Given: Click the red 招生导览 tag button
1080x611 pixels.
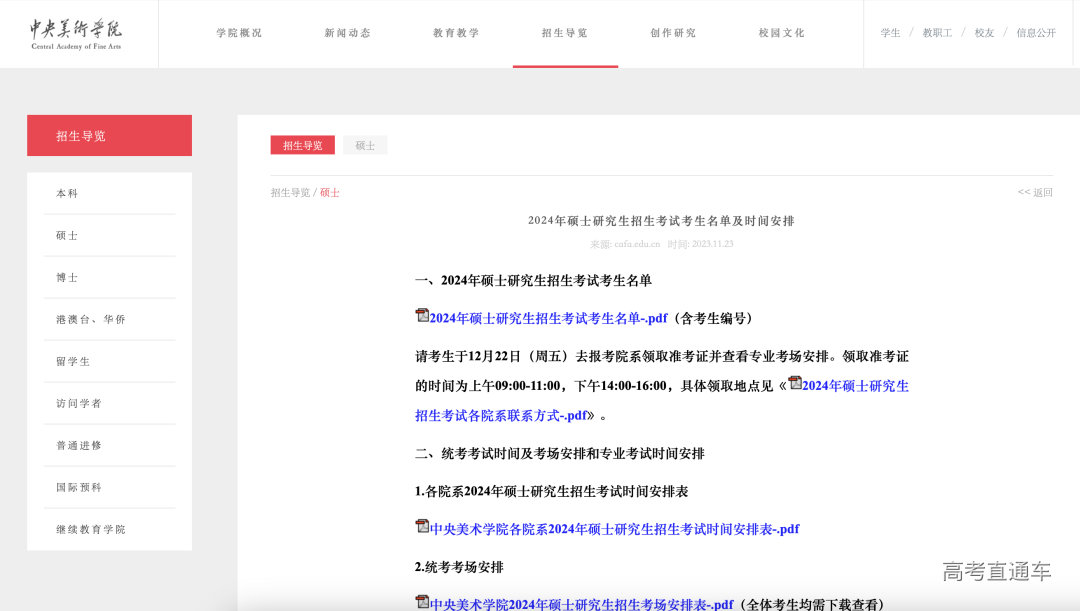Looking at the screenshot, I should coord(301,144).
